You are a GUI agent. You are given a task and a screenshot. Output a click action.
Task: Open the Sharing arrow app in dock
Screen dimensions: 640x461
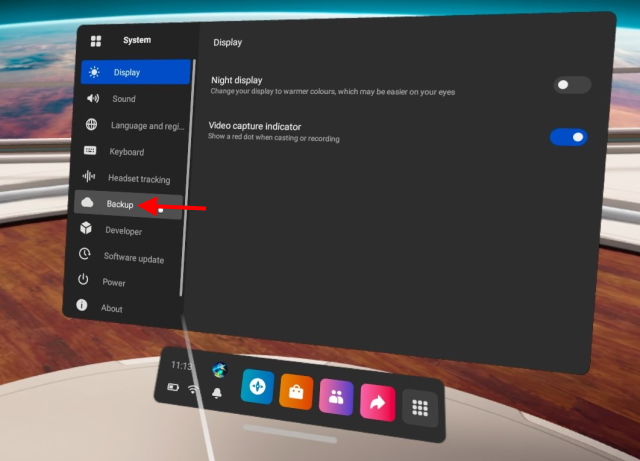[x=378, y=403]
